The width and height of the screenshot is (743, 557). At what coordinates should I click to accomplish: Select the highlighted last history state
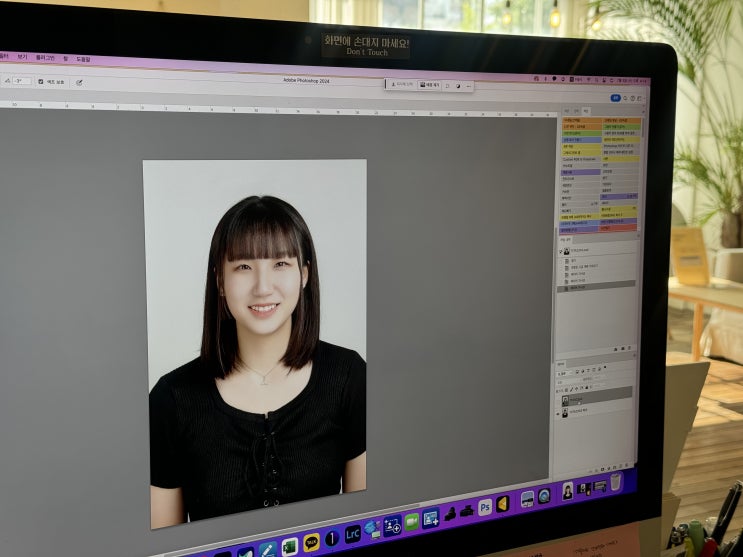pyautogui.click(x=596, y=287)
